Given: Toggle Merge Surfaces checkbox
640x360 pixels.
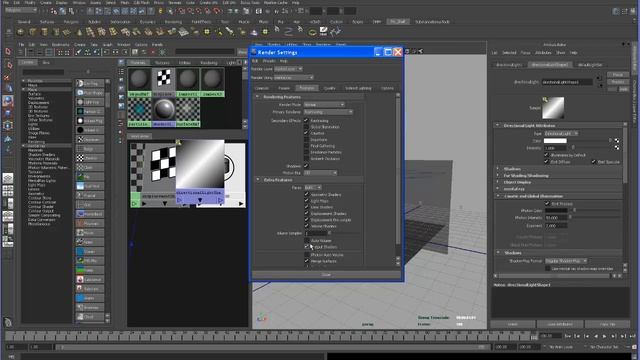Looking at the screenshot, I should 307,261.
